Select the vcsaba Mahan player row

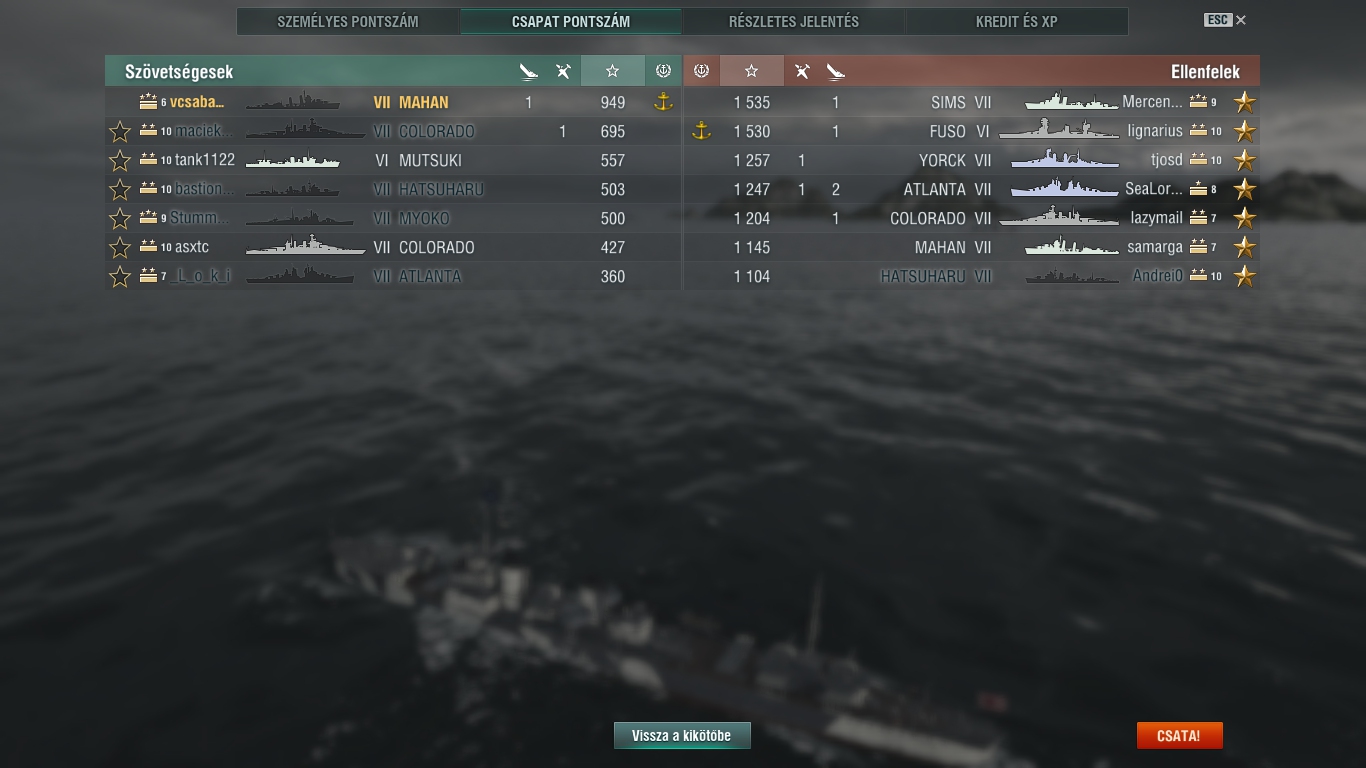[x=393, y=102]
